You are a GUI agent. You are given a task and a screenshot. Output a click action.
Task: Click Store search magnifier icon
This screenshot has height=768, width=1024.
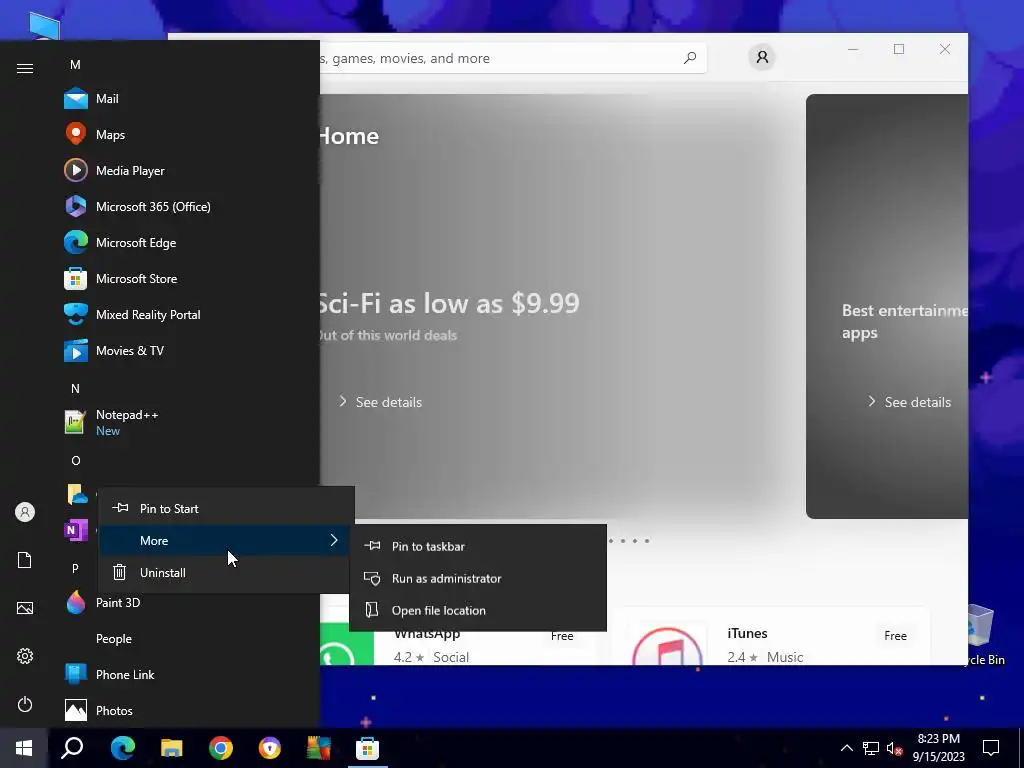point(690,58)
